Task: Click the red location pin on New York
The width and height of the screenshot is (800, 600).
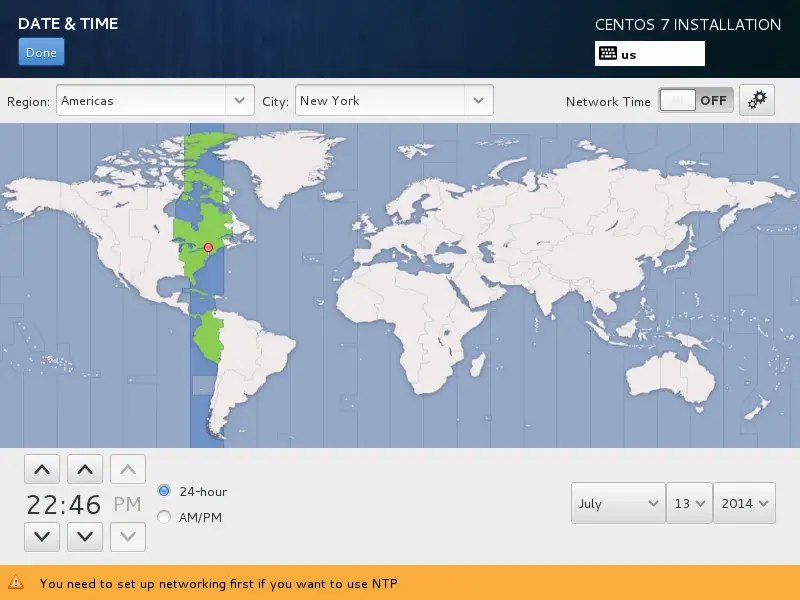Action: point(208,248)
